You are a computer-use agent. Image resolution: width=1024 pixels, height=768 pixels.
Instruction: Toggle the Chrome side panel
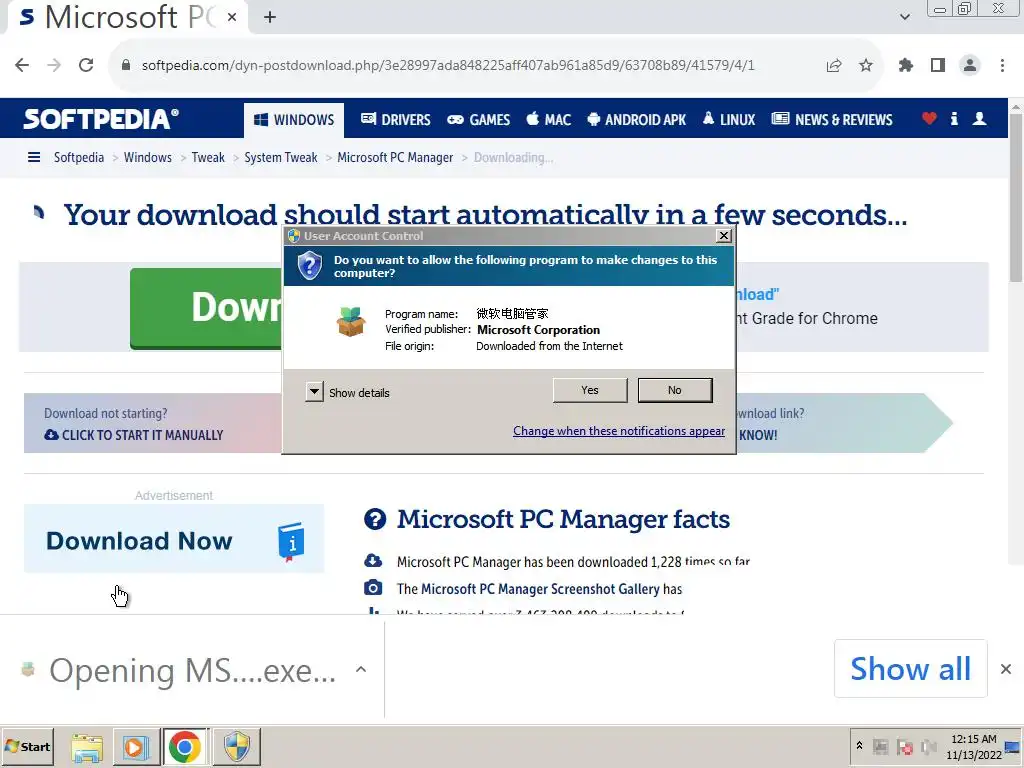pyautogui.click(x=938, y=65)
